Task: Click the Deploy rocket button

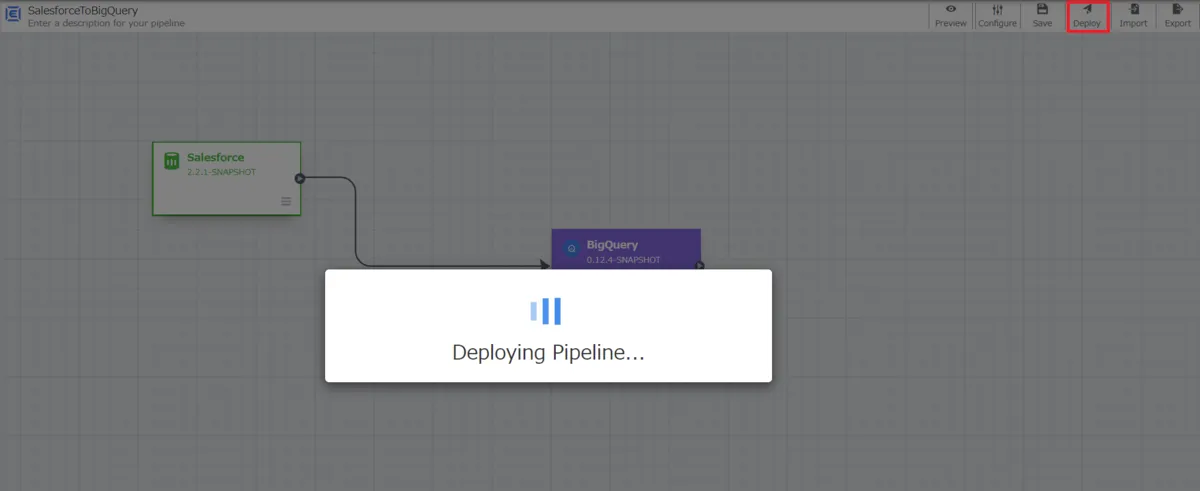Action: click(x=1087, y=16)
